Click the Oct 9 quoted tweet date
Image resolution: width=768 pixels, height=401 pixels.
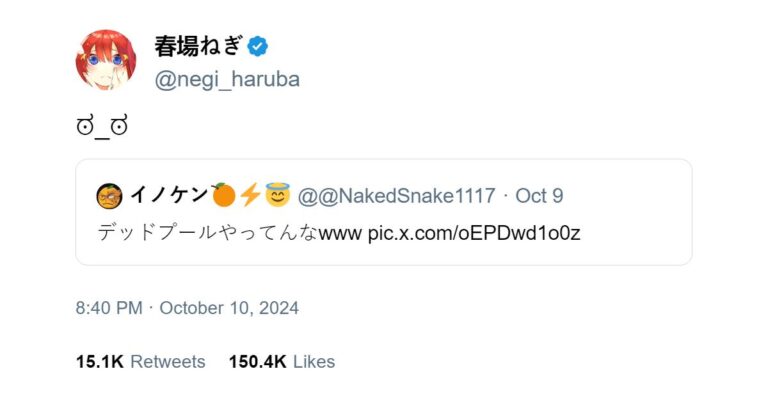click(x=539, y=196)
